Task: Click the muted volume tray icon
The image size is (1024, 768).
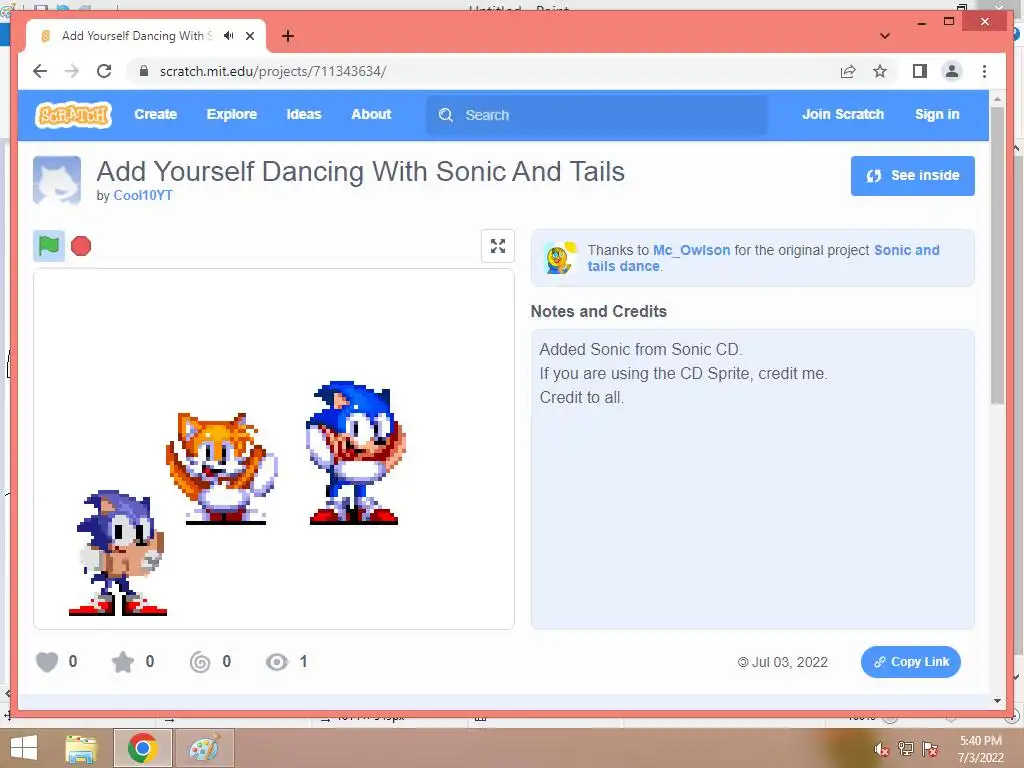Action: point(882,749)
